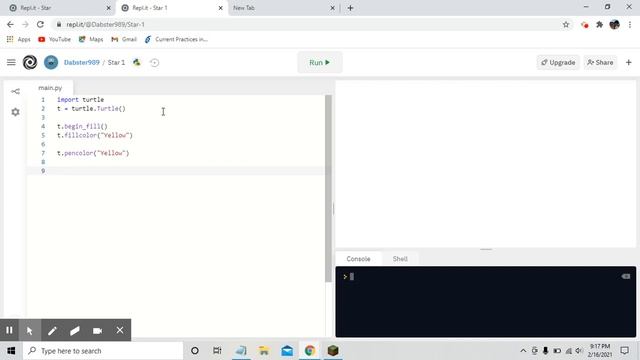Open version control icon in sidebar
The image size is (640, 360).
(15, 91)
